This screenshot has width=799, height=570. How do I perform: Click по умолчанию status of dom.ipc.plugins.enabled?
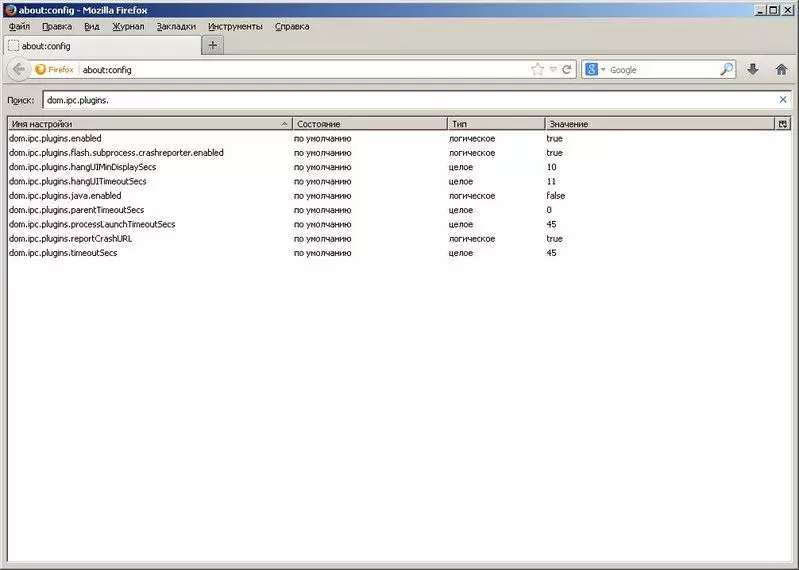coord(323,139)
